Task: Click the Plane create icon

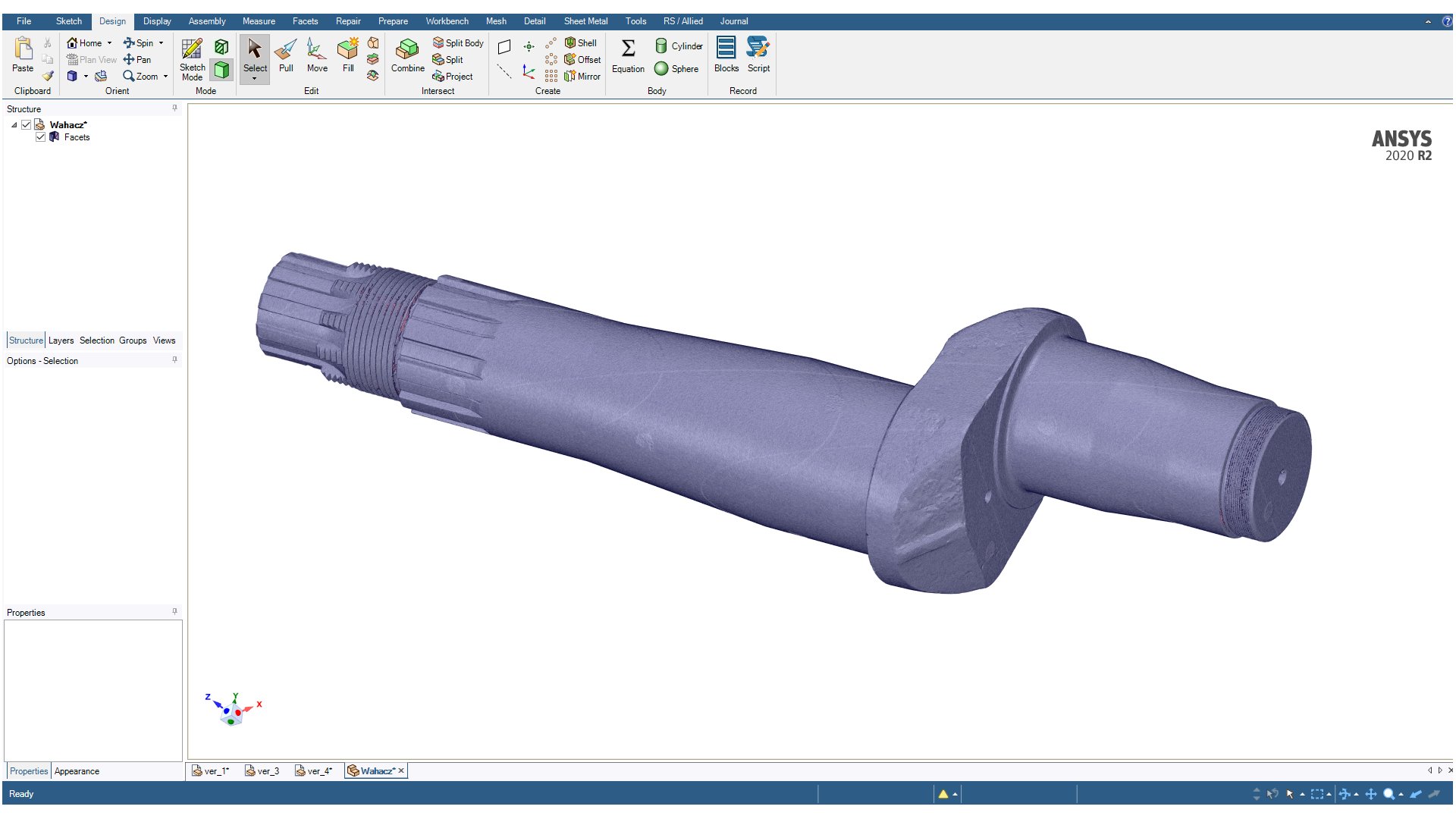Action: point(504,47)
